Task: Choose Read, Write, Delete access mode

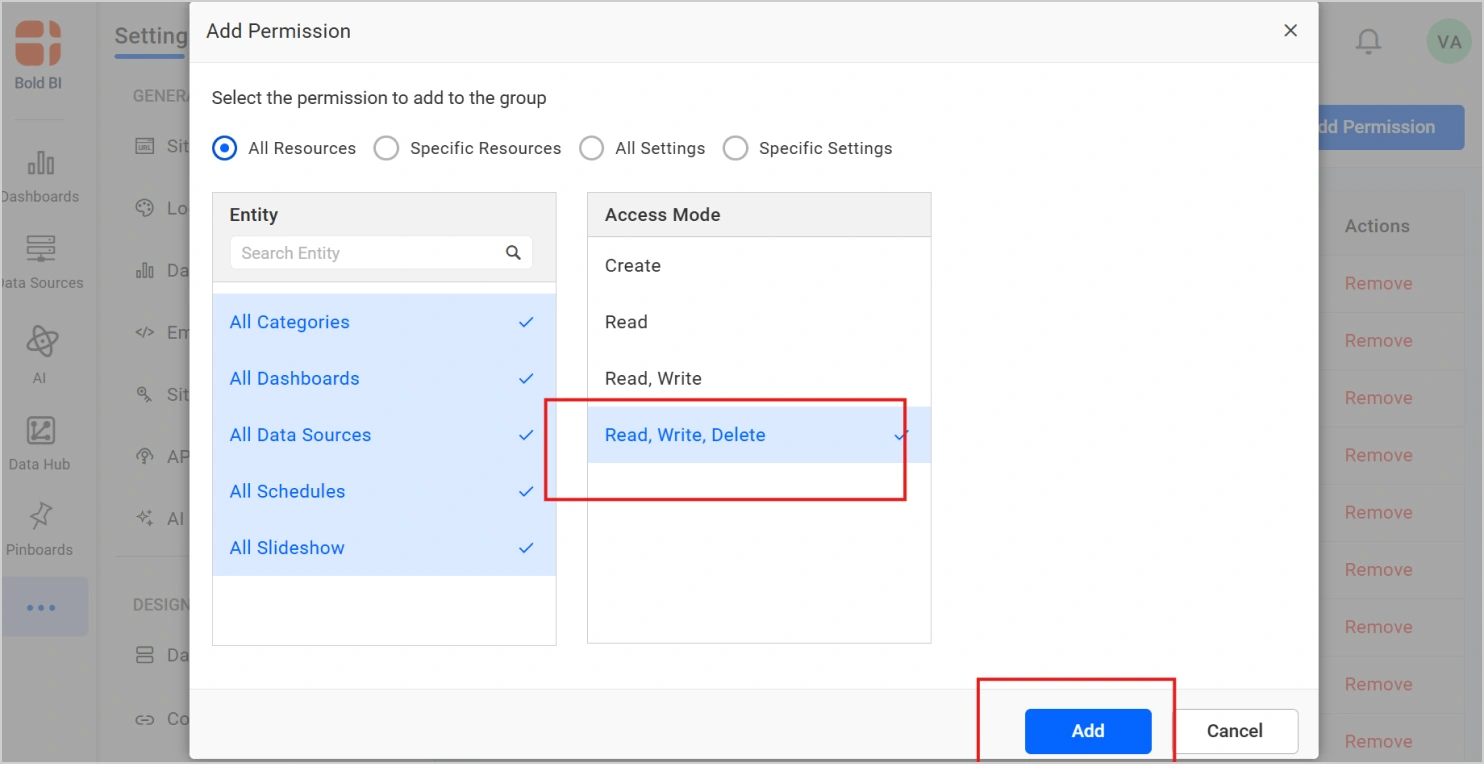Action: coord(759,435)
